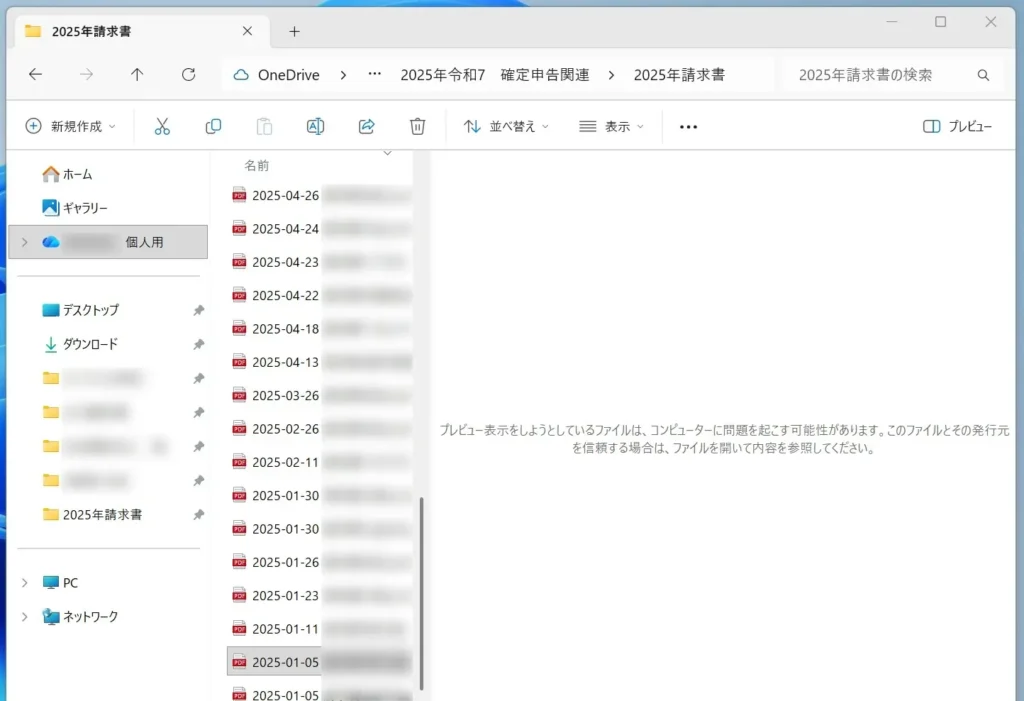The width and height of the screenshot is (1024, 701).
Task: Click the Refresh button in navigation bar
Action: 188,74
